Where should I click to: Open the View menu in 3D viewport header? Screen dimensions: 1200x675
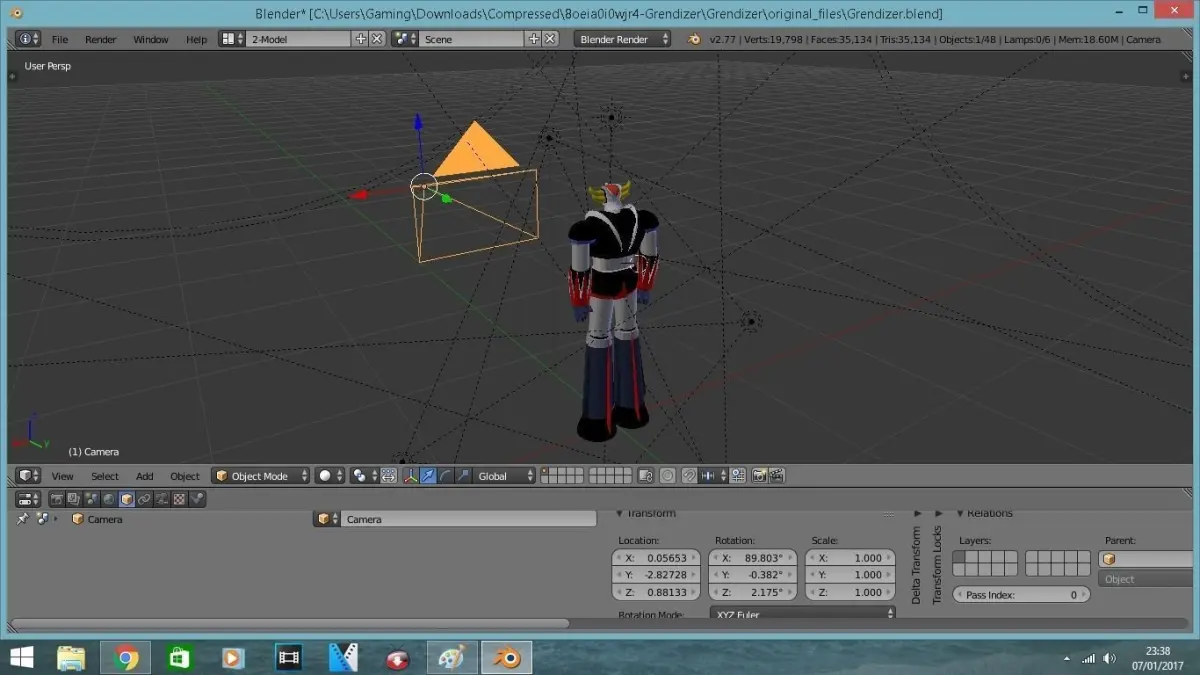click(x=62, y=476)
